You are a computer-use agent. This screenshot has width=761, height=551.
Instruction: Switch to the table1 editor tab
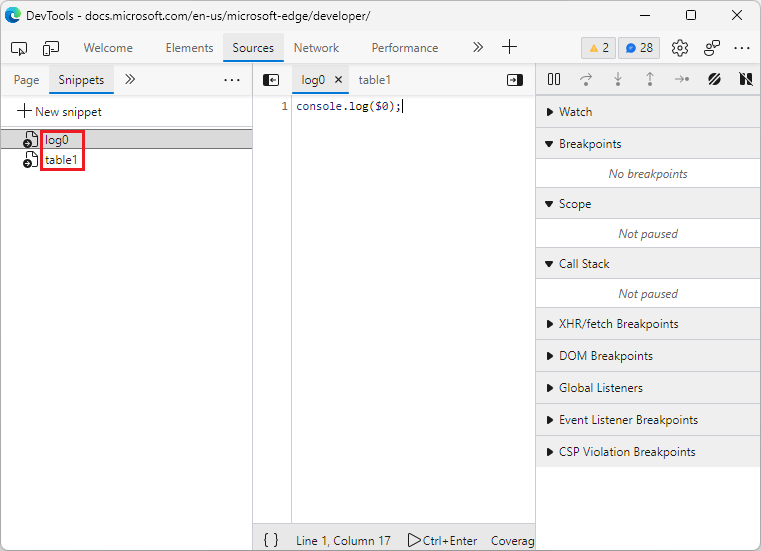pyautogui.click(x=374, y=80)
